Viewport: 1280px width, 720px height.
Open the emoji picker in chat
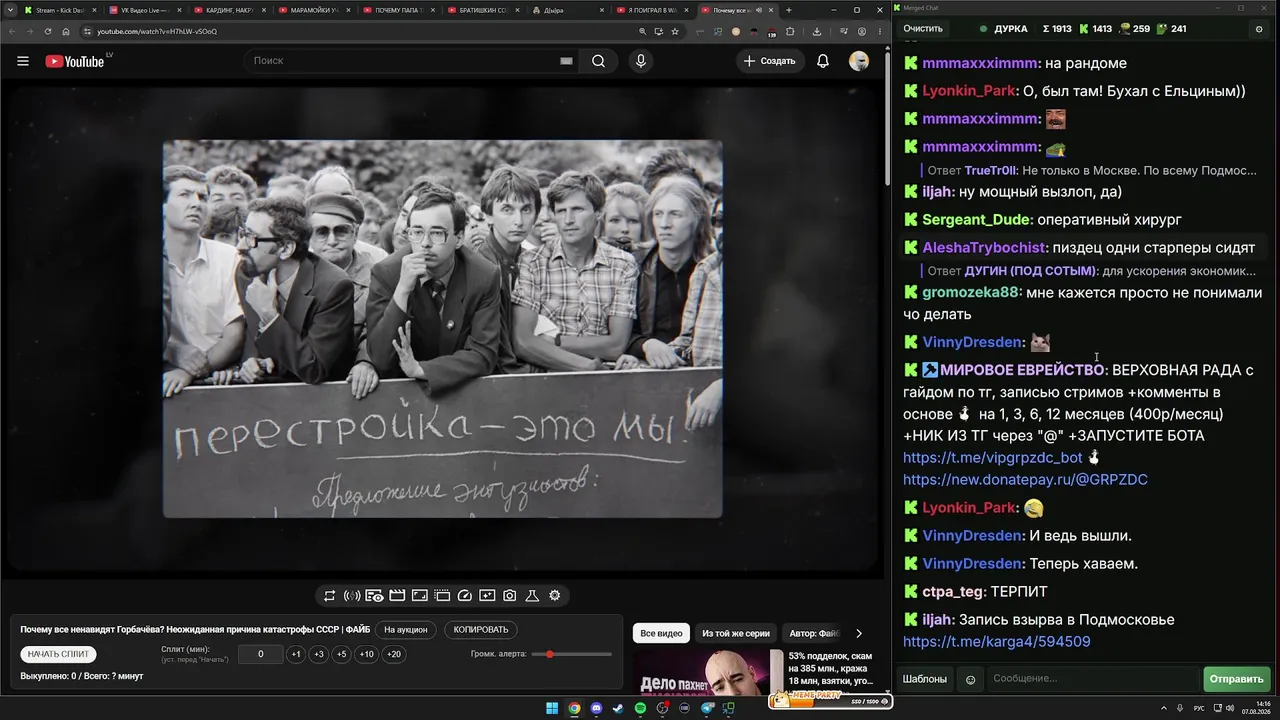(970, 679)
